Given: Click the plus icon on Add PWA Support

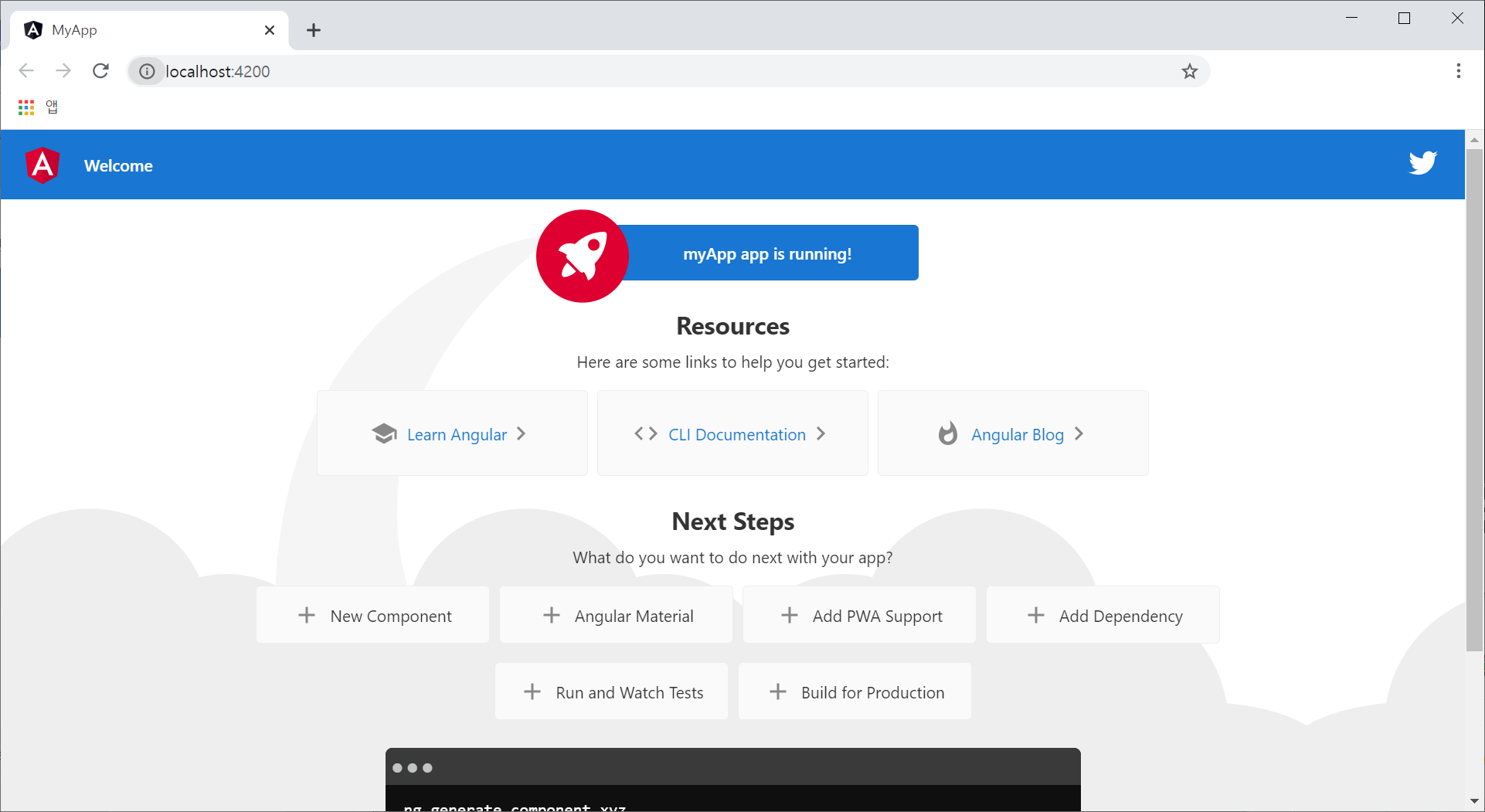Looking at the screenshot, I should pyautogui.click(x=790, y=615).
